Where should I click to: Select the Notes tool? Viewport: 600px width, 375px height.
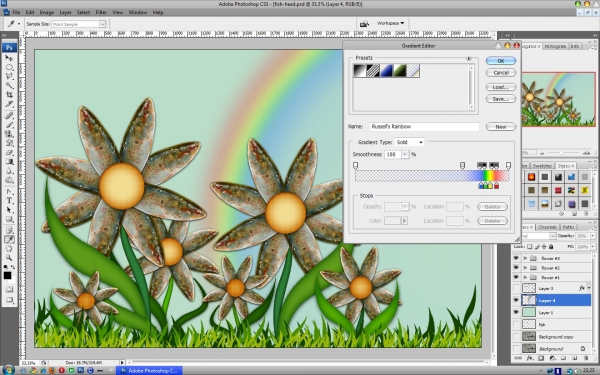pyautogui.click(x=9, y=230)
